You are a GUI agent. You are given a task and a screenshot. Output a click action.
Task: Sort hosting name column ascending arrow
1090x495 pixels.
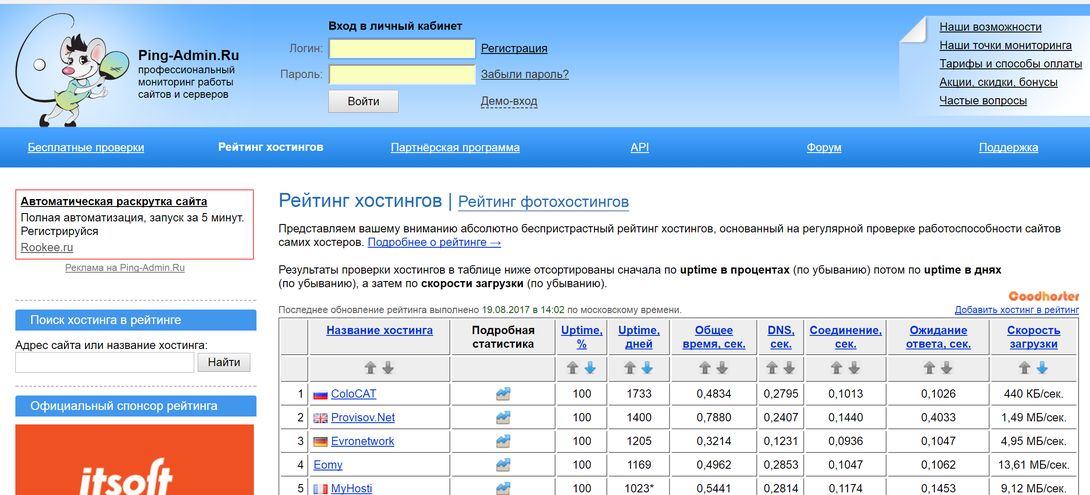tap(373, 368)
